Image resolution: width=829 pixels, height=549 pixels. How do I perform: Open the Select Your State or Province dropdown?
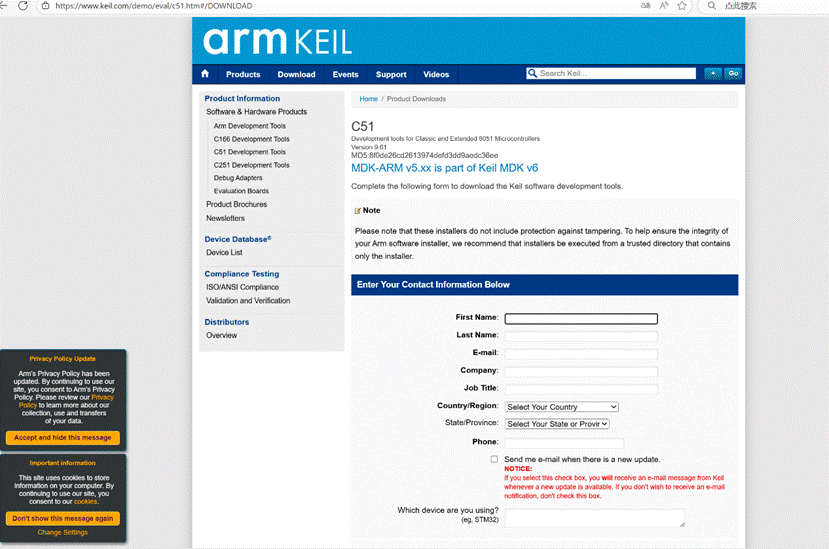[557, 424]
